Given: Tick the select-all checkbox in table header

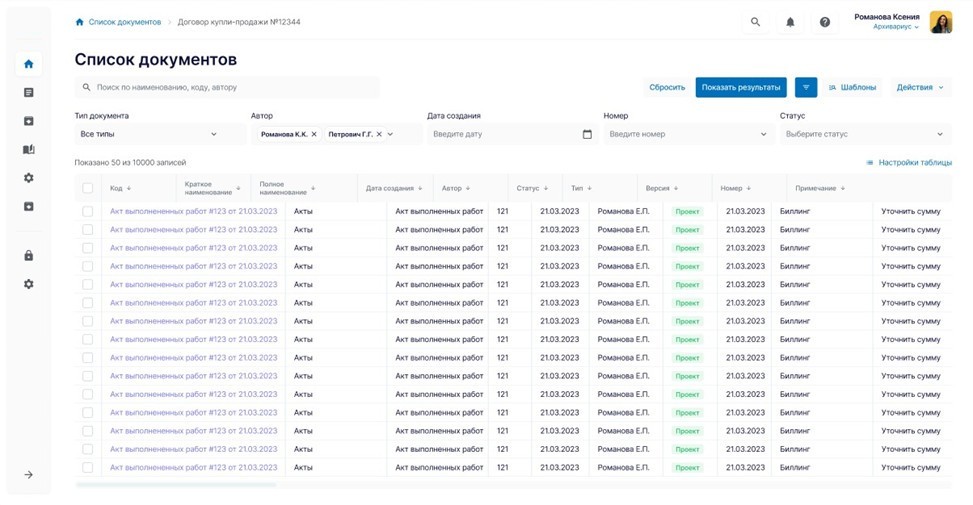Looking at the screenshot, I should click(x=88, y=188).
